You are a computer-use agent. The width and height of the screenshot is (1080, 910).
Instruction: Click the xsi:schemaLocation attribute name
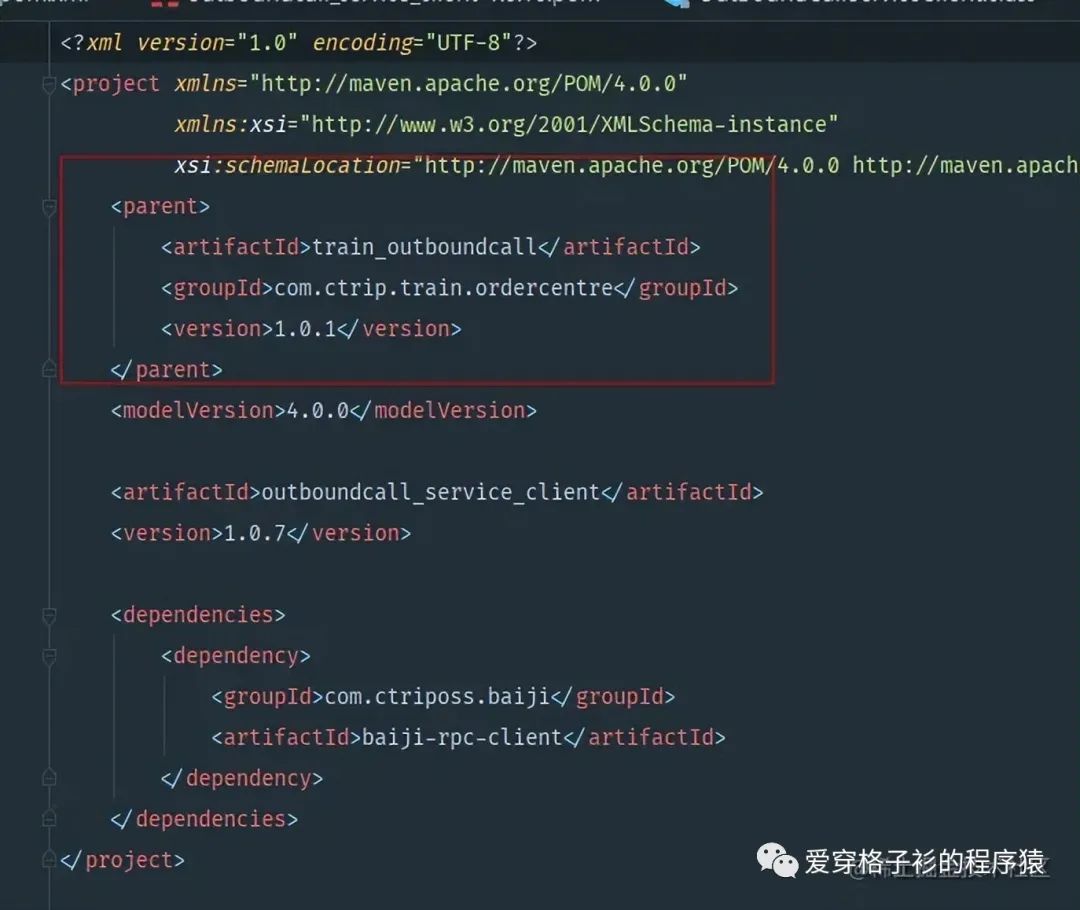[287, 165]
